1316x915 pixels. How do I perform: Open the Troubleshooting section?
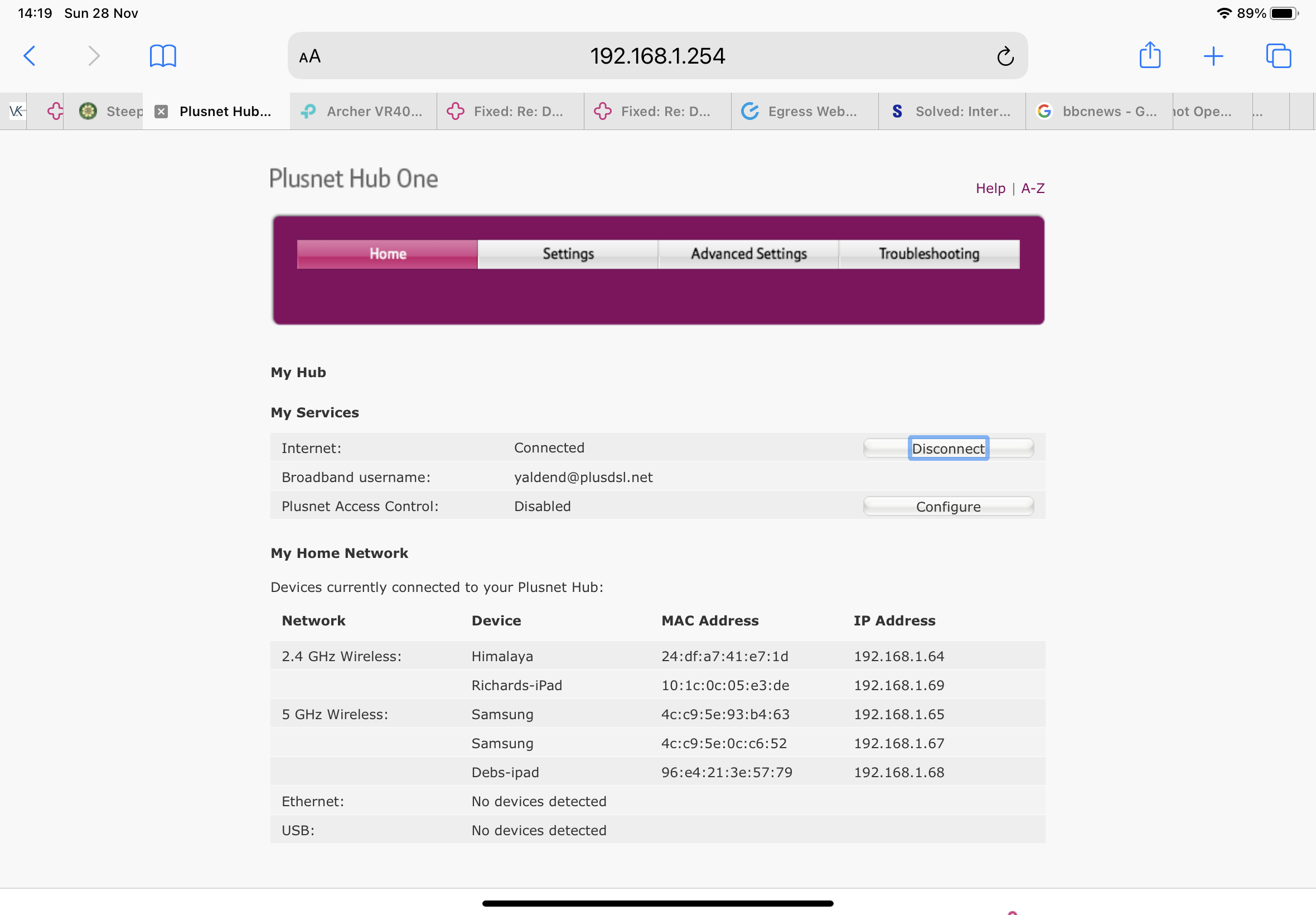928,253
